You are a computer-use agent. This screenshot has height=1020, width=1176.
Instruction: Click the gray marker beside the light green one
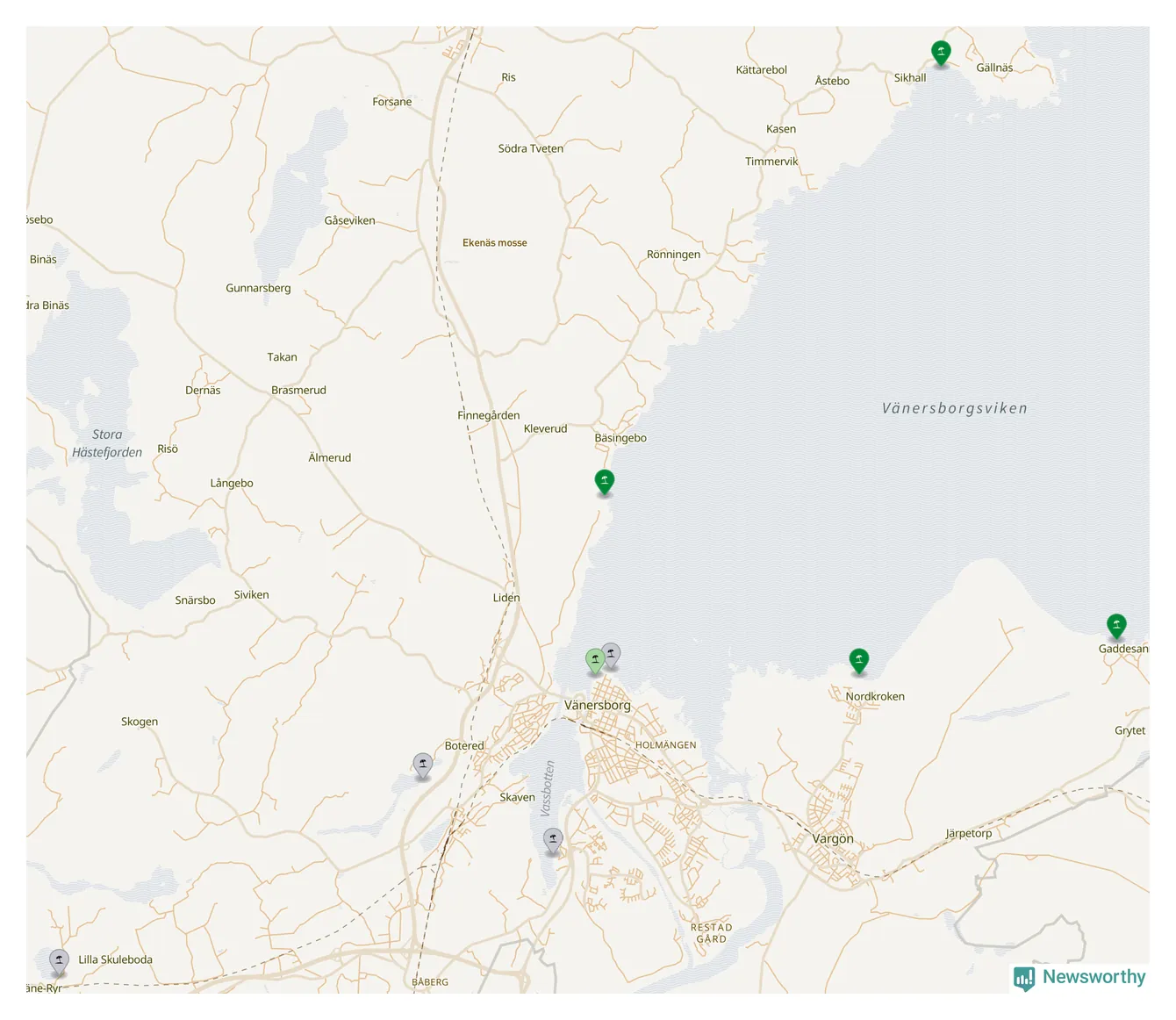pyautogui.click(x=612, y=655)
